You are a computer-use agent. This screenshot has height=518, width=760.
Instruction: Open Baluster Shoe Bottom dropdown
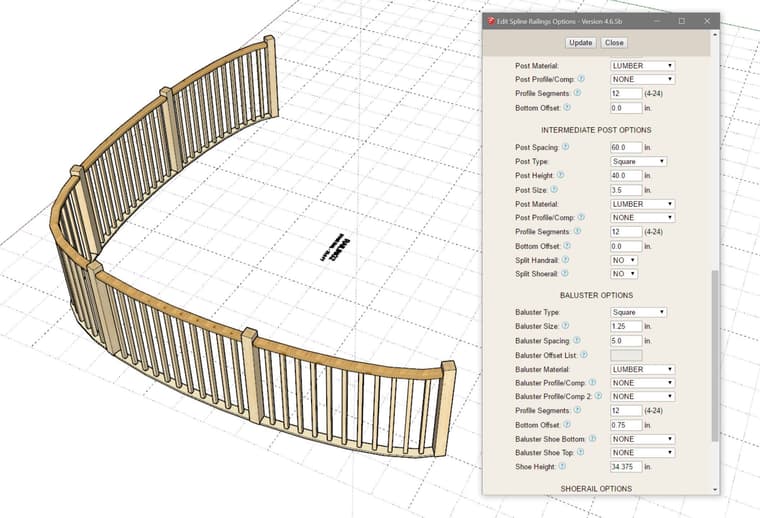[x=642, y=439]
